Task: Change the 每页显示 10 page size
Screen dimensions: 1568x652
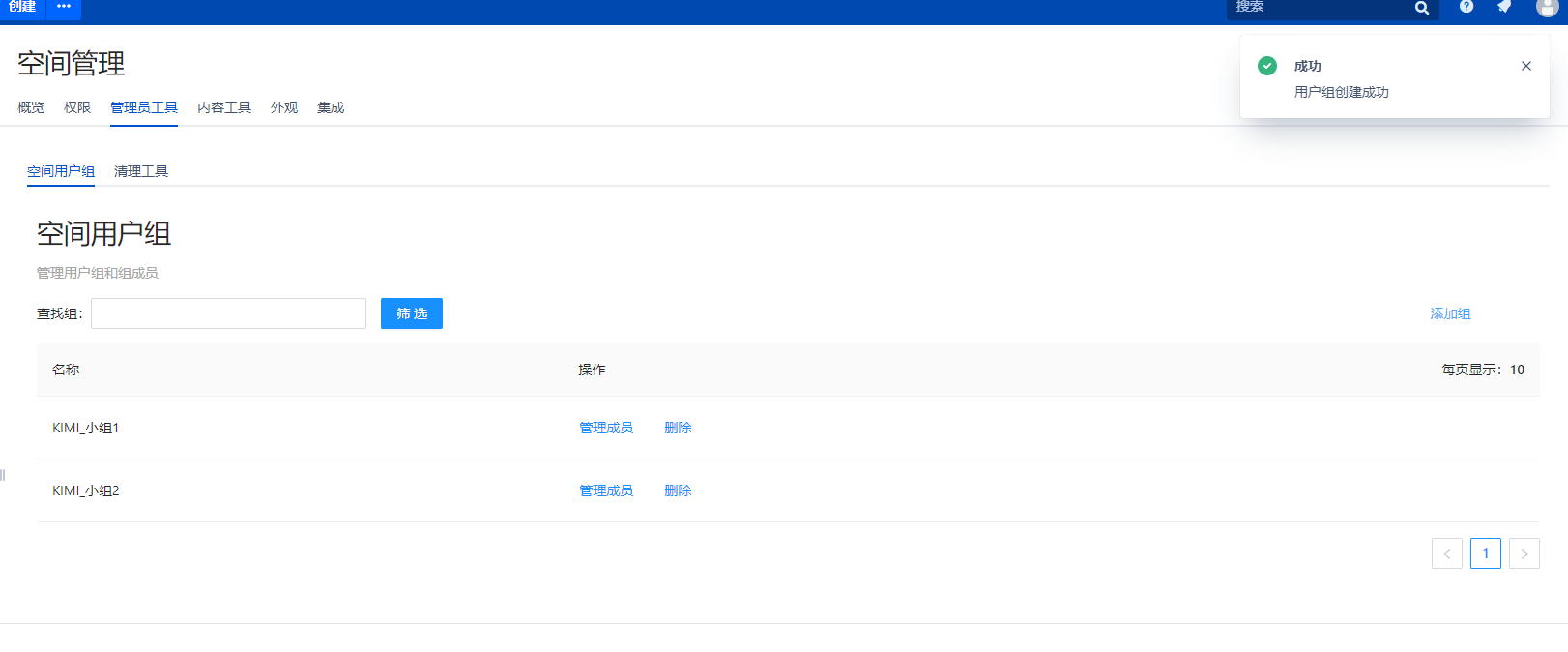Action: coord(1517,370)
